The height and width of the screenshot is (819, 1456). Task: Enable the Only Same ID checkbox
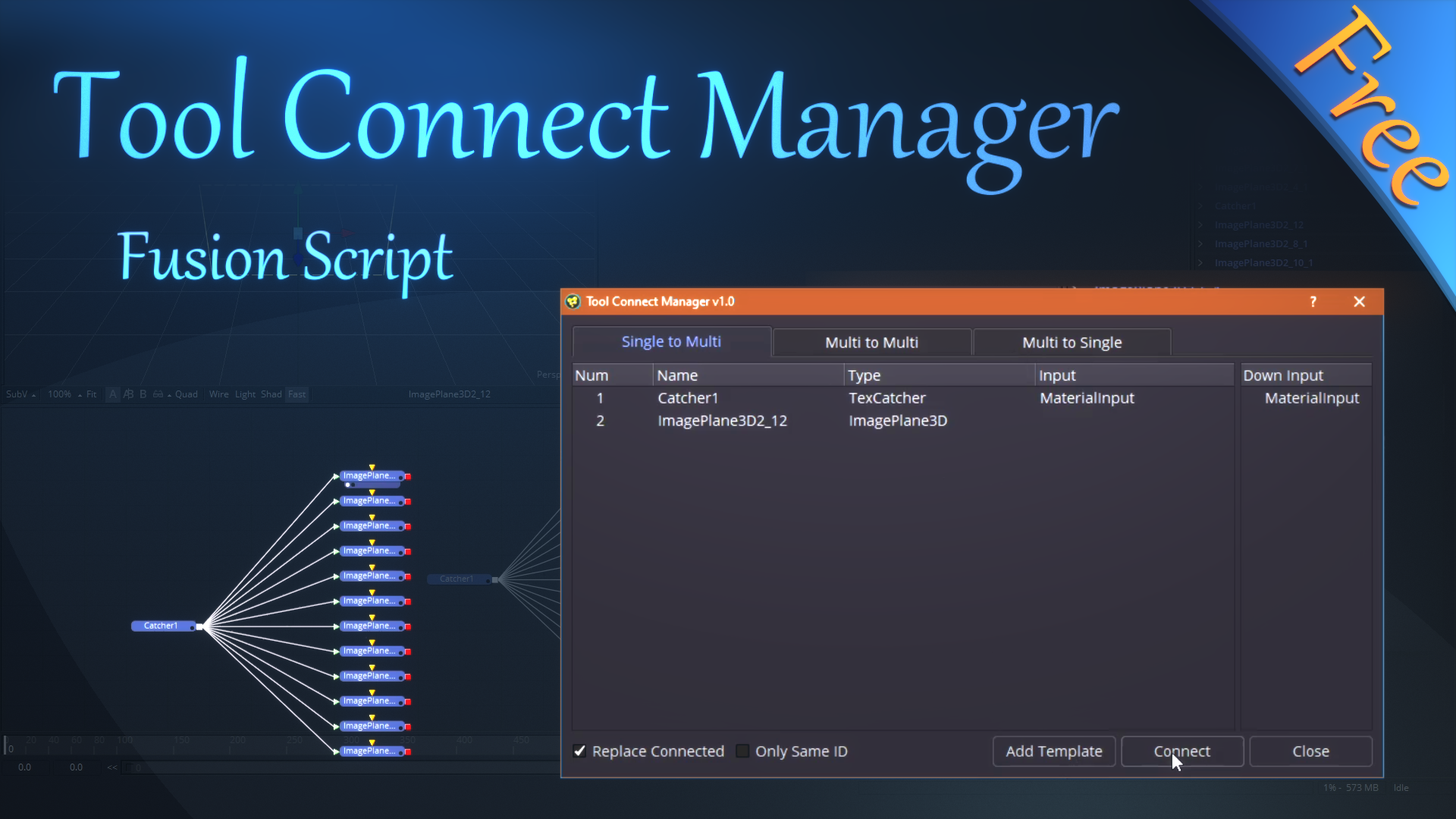point(742,751)
